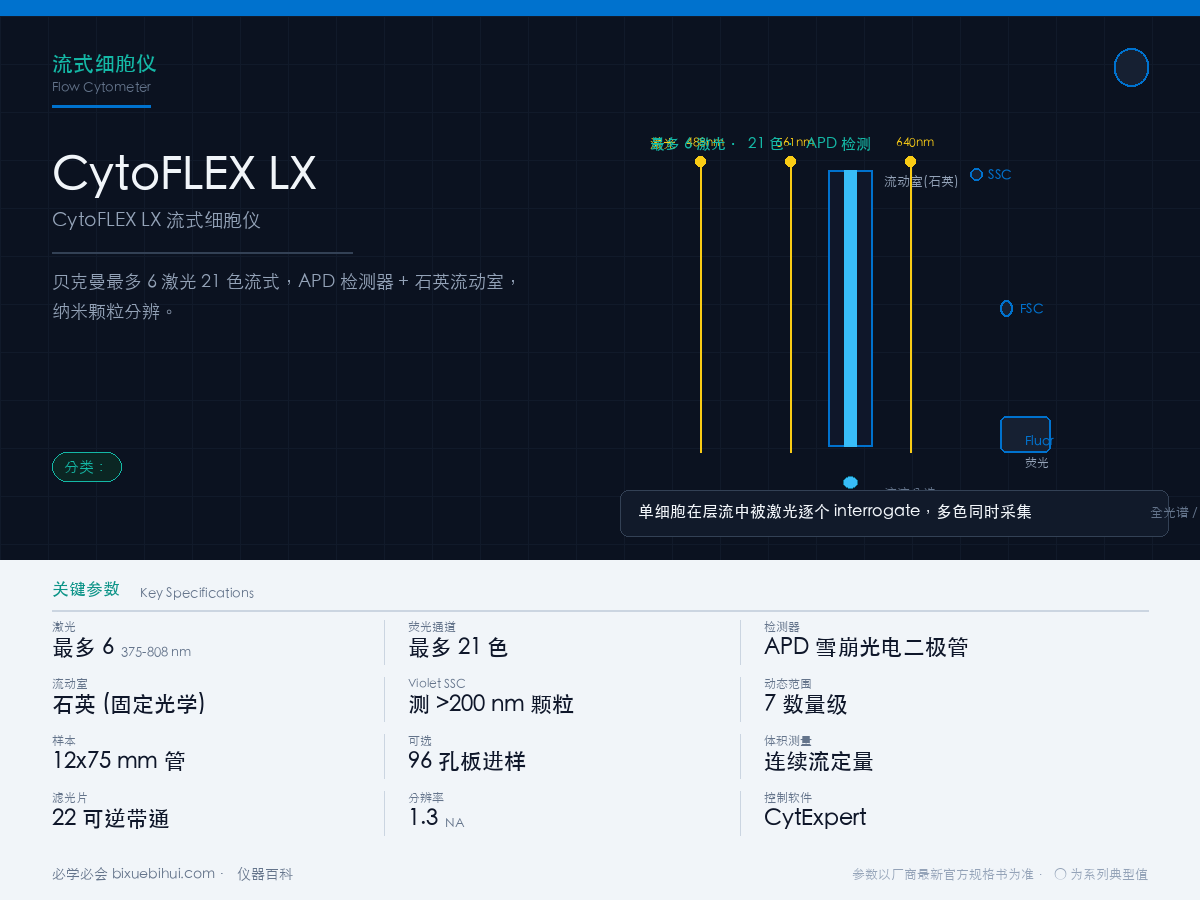
Task: Click the 动态范围 label
Action: pos(788,683)
